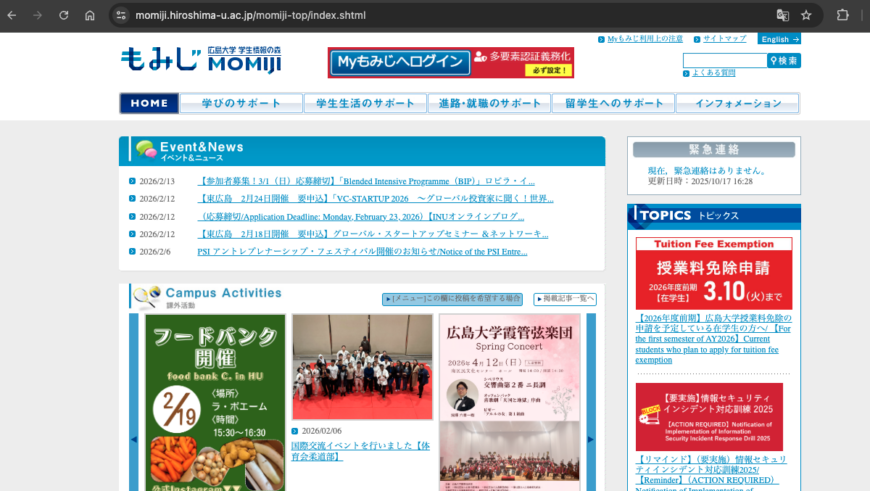Open the 掲載記事一覧へ article list button
Screen dimensions: 870x491
(565, 298)
